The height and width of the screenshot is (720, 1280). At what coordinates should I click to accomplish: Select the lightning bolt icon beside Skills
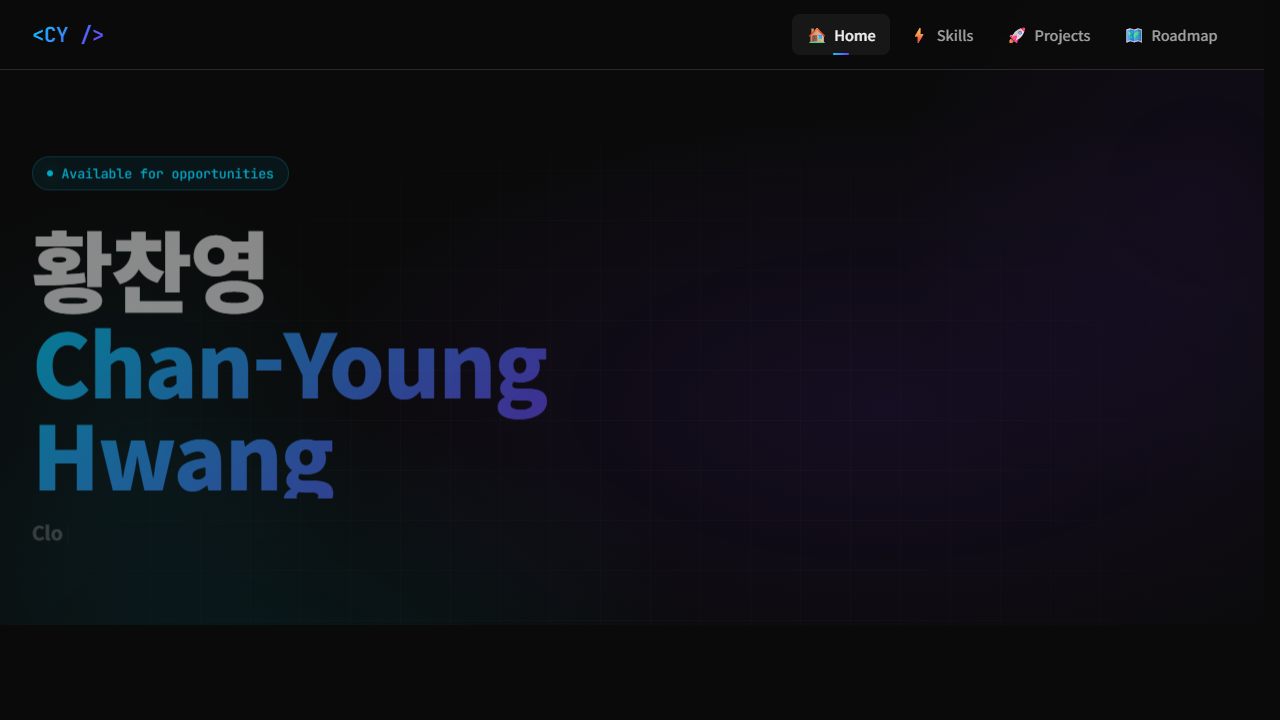[x=918, y=35]
